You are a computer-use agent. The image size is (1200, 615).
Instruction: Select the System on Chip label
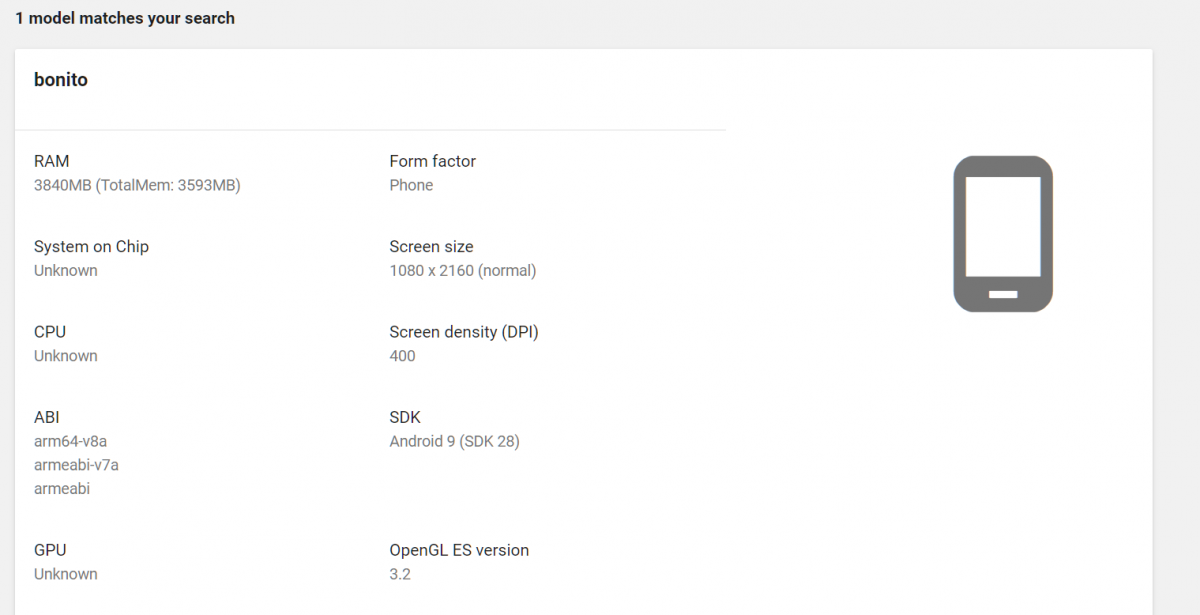click(x=91, y=246)
